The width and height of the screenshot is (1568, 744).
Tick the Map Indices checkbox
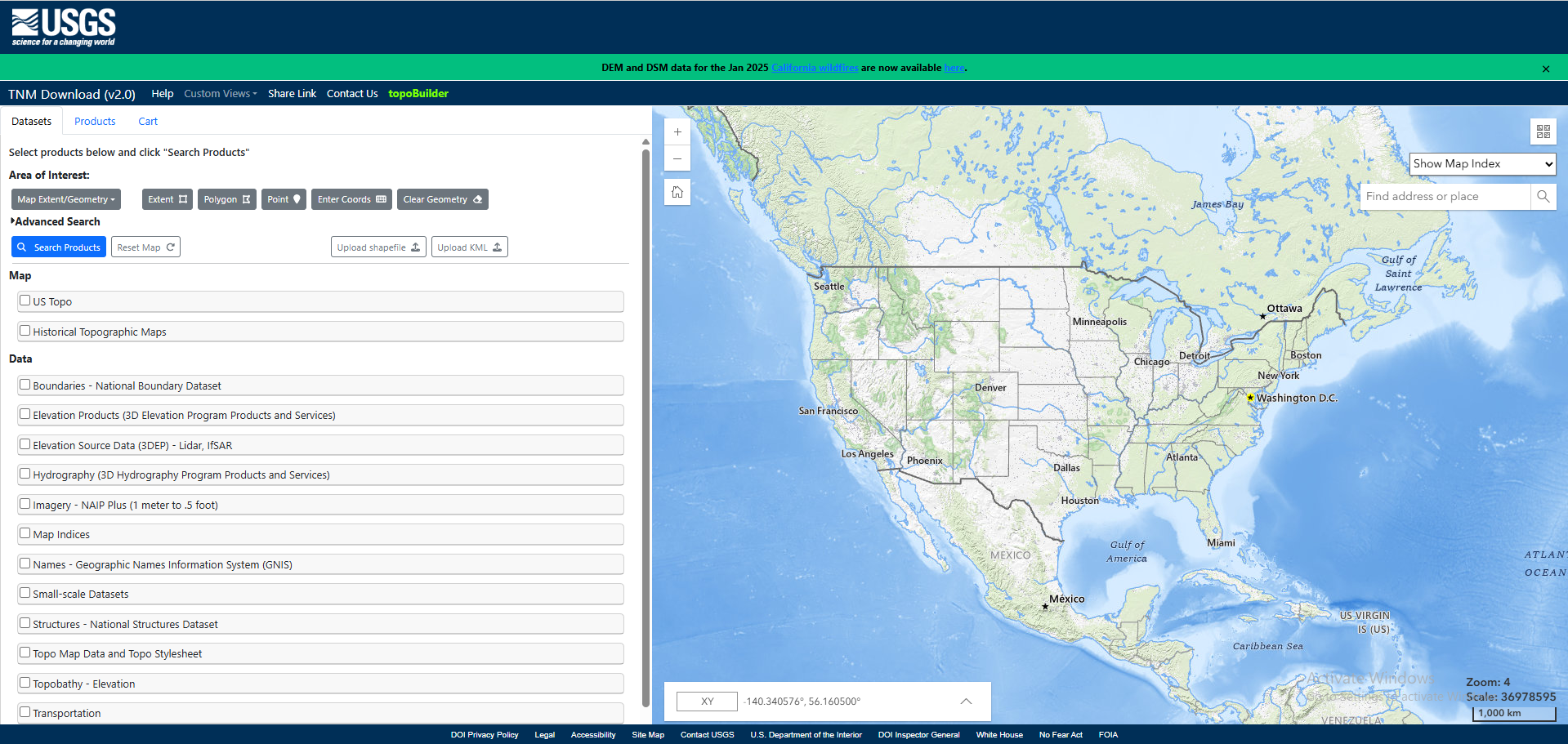pyautogui.click(x=25, y=533)
